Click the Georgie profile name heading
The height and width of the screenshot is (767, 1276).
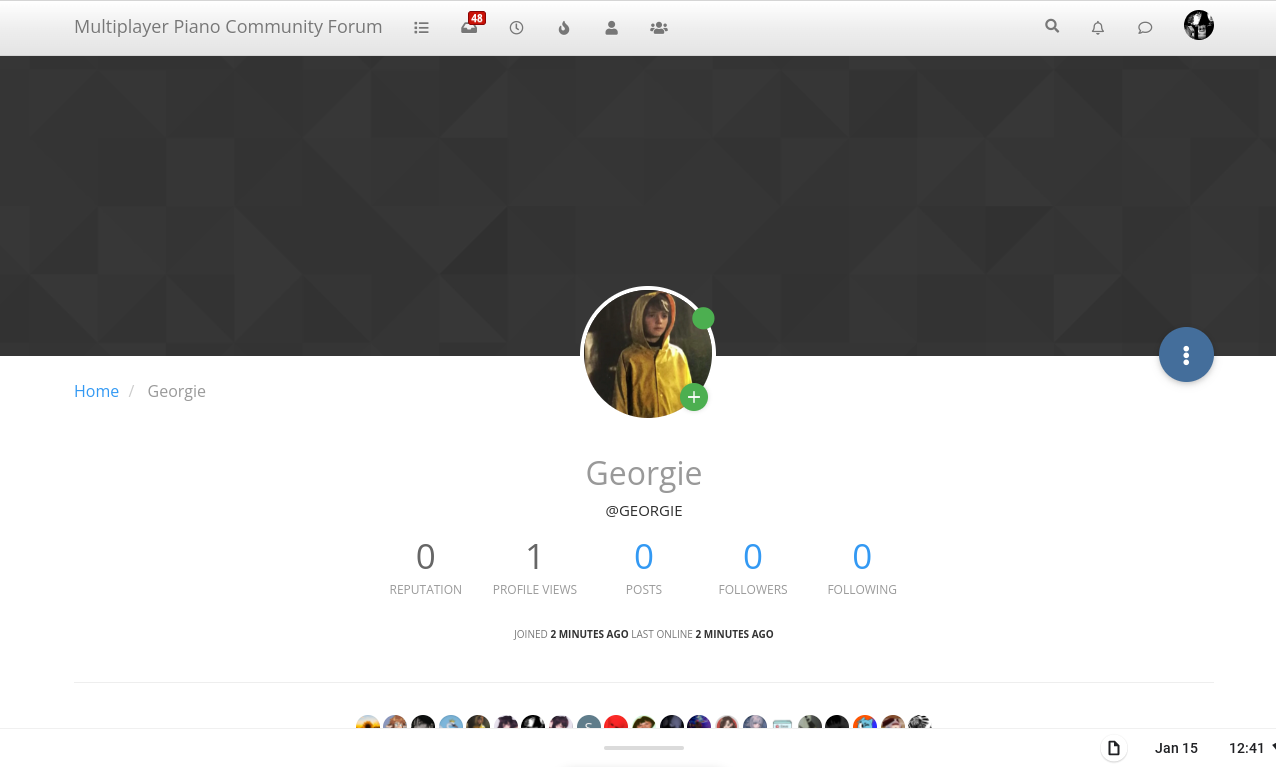(x=644, y=472)
